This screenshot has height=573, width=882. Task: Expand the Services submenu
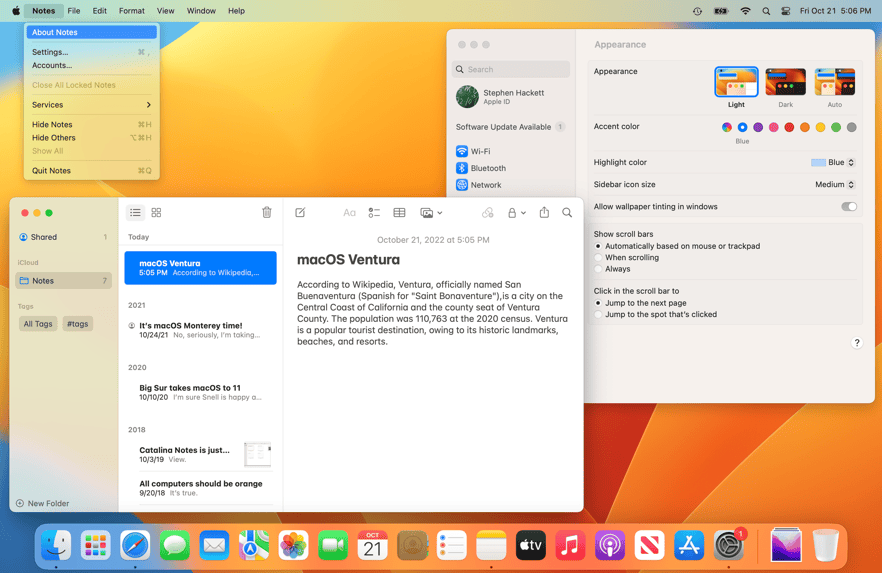(91, 105)
